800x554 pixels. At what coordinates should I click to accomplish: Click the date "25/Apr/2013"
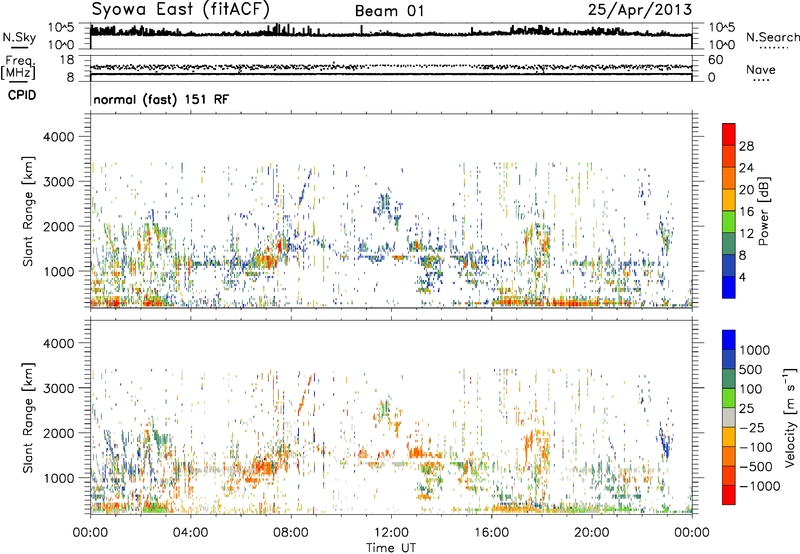pyautogui.click(x=640, y=9)
